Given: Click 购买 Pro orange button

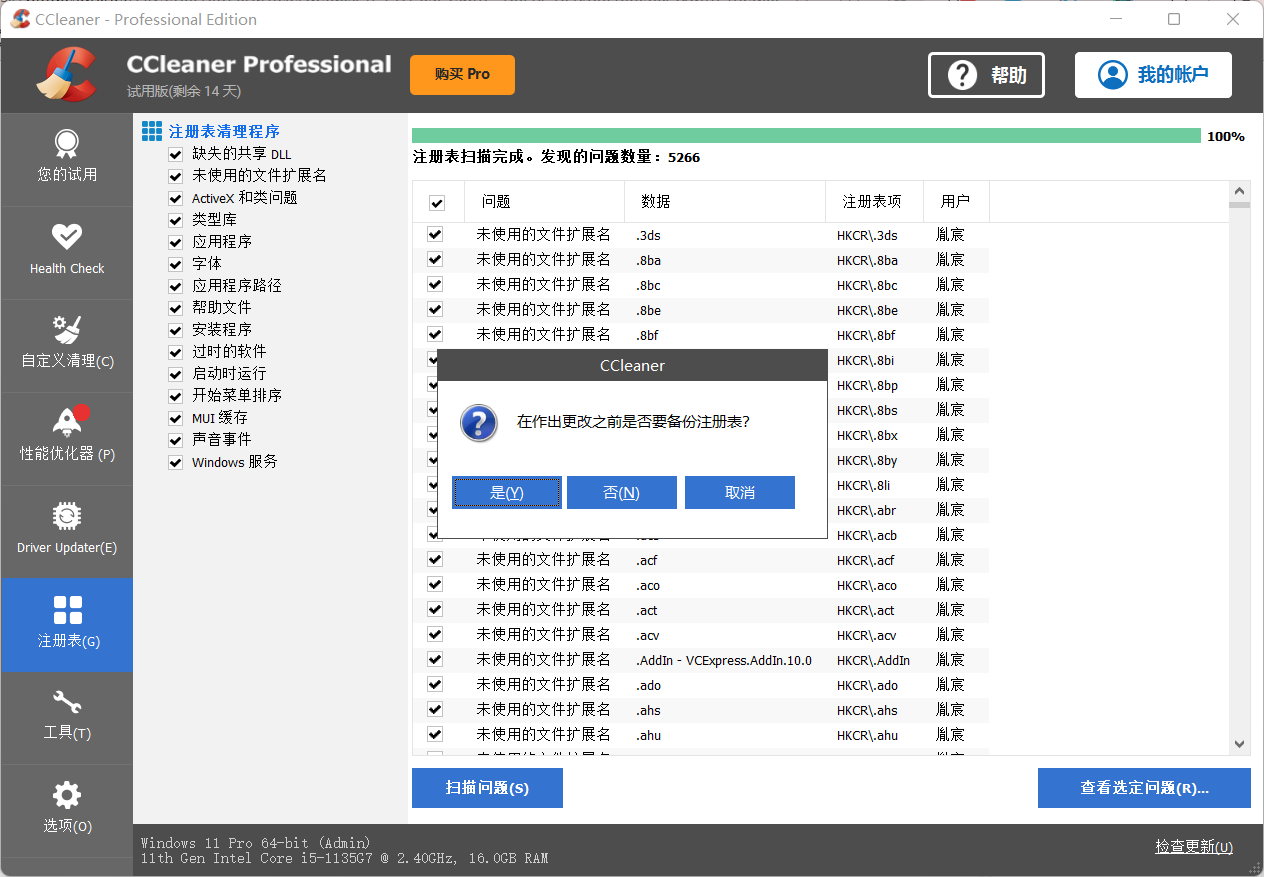Looking at the screenshot, I should pos(462,75).
